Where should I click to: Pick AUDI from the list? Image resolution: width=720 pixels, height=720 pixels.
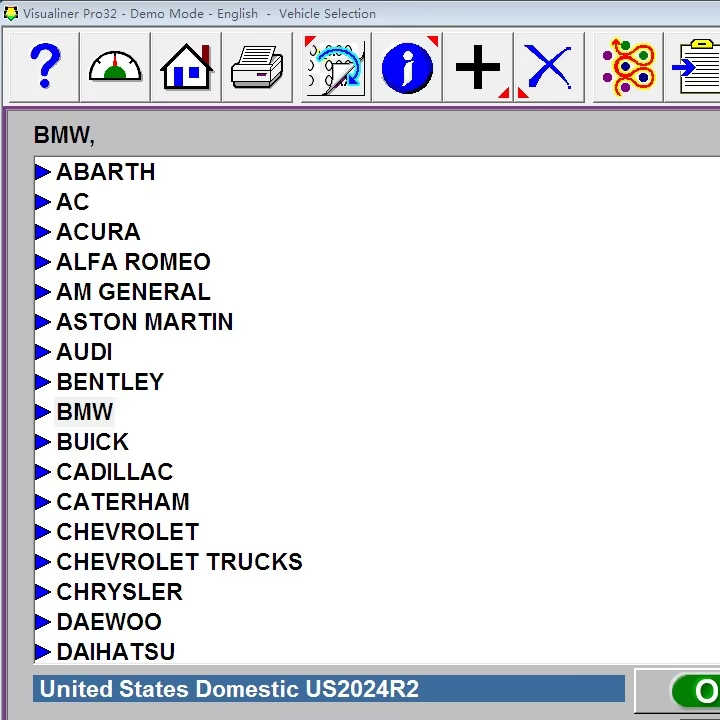pyautogui.click(x=84, y=352)
